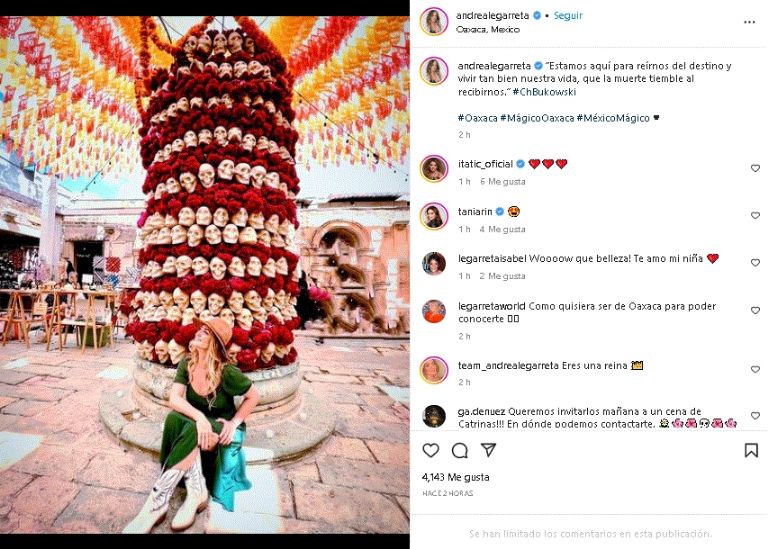This screenshot has height=549, width=768.
Task: Open comment bubble icon below the comments
Action: 460,451
